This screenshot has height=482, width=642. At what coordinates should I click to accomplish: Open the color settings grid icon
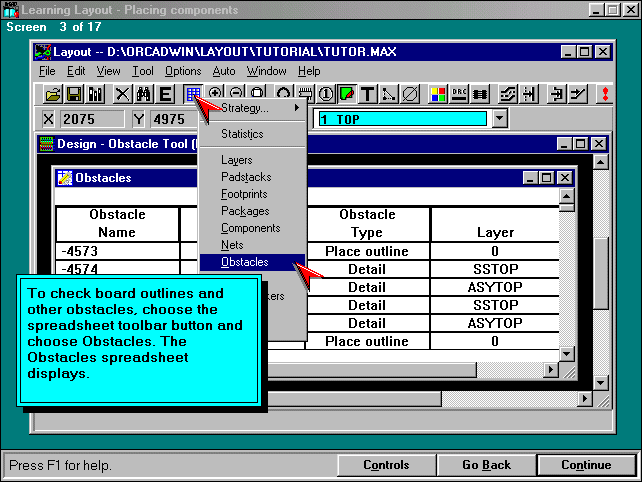coord(438,95)
